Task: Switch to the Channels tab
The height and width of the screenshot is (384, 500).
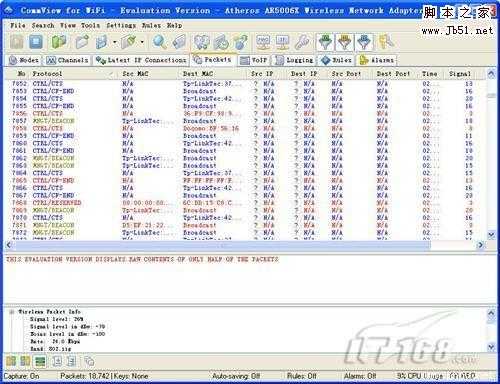Action: 68,60
